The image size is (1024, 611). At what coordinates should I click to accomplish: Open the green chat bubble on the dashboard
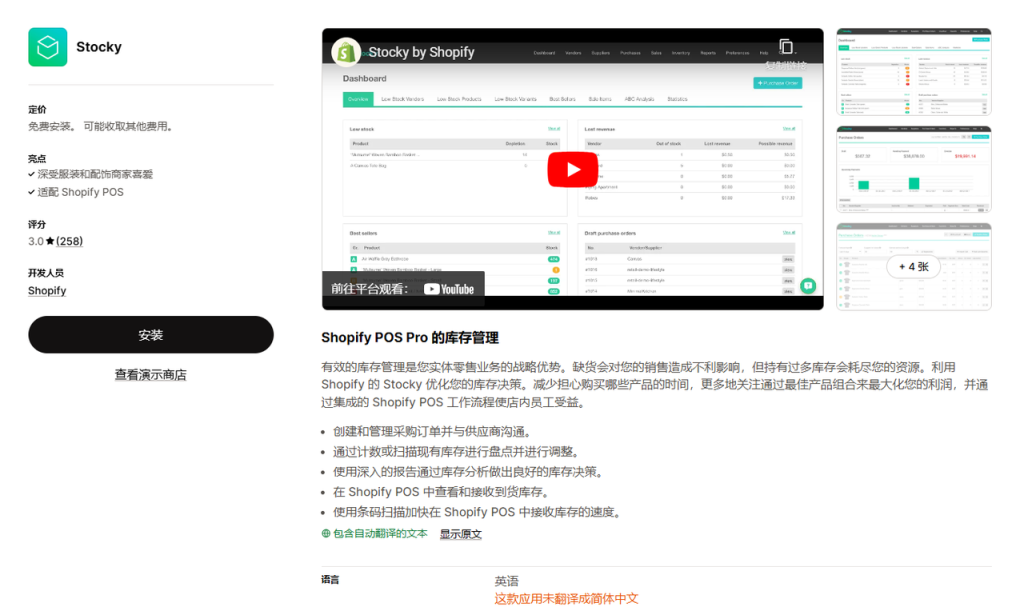[810, 286]
